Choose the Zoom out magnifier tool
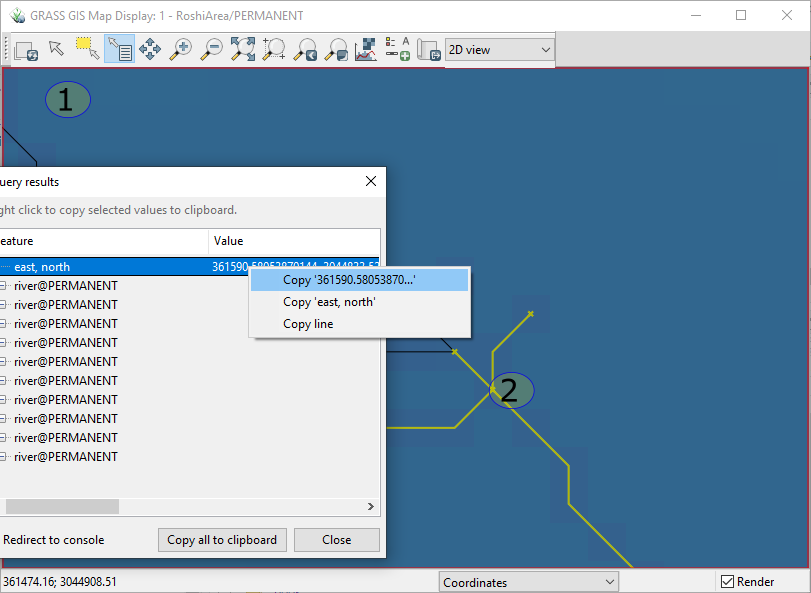The height and width of the screenshot is (593, 811). (x=212, y=49)
